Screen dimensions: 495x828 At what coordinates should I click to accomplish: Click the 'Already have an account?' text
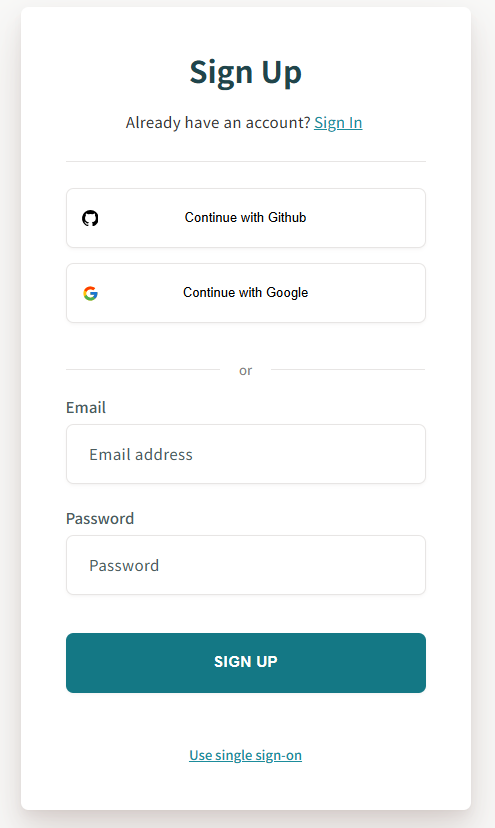218,123
